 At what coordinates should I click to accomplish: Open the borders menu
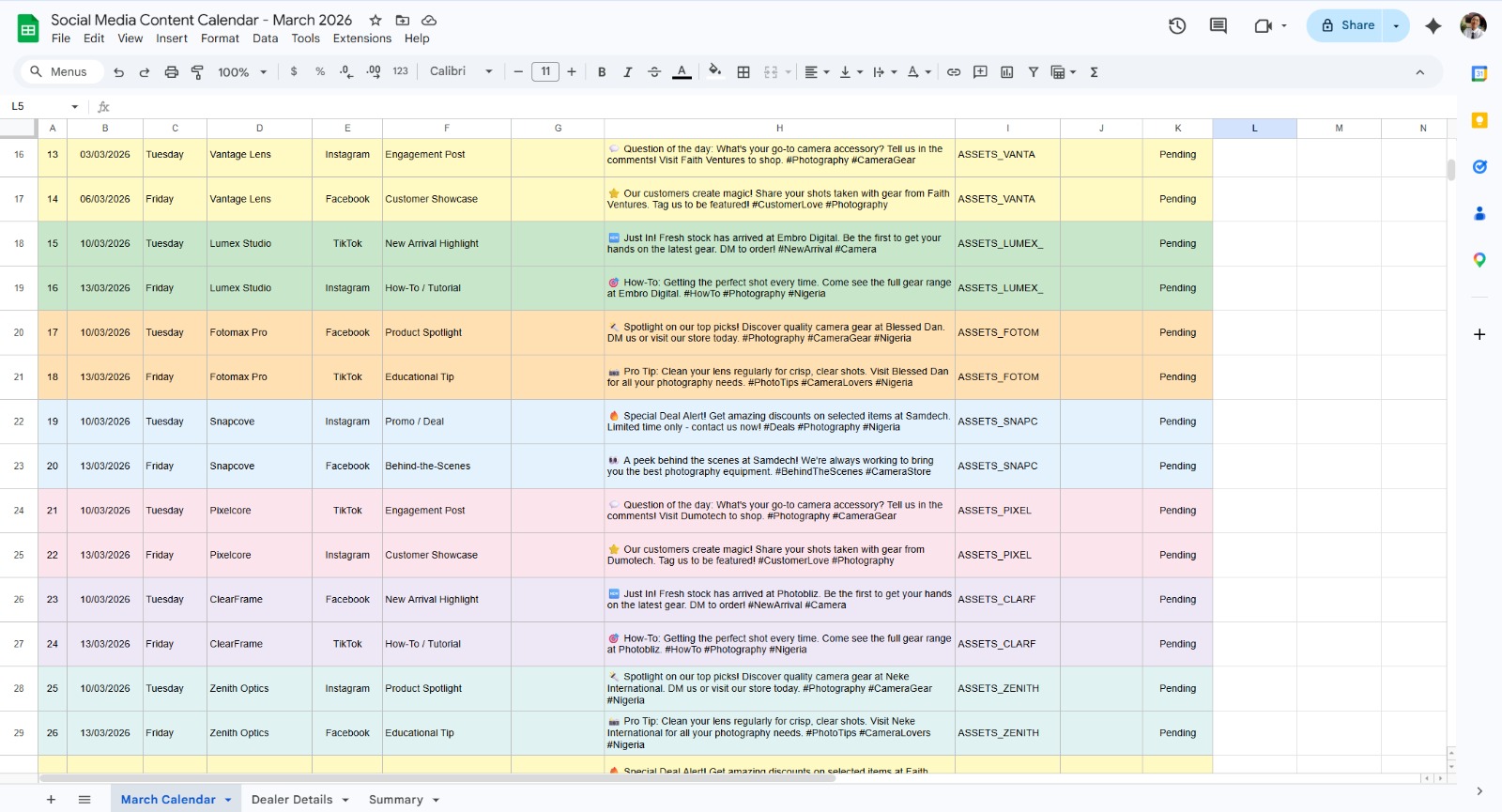[x=743, y=71]
